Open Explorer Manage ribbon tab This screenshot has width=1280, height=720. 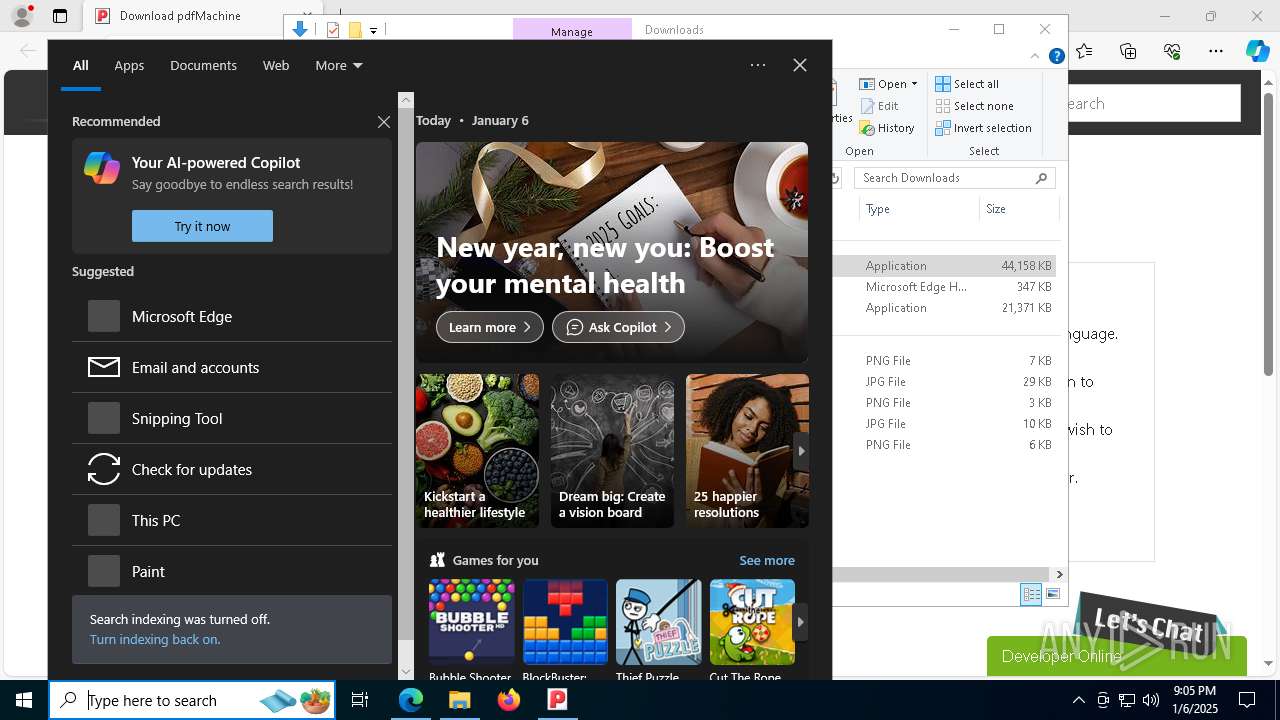coord(572,31)
